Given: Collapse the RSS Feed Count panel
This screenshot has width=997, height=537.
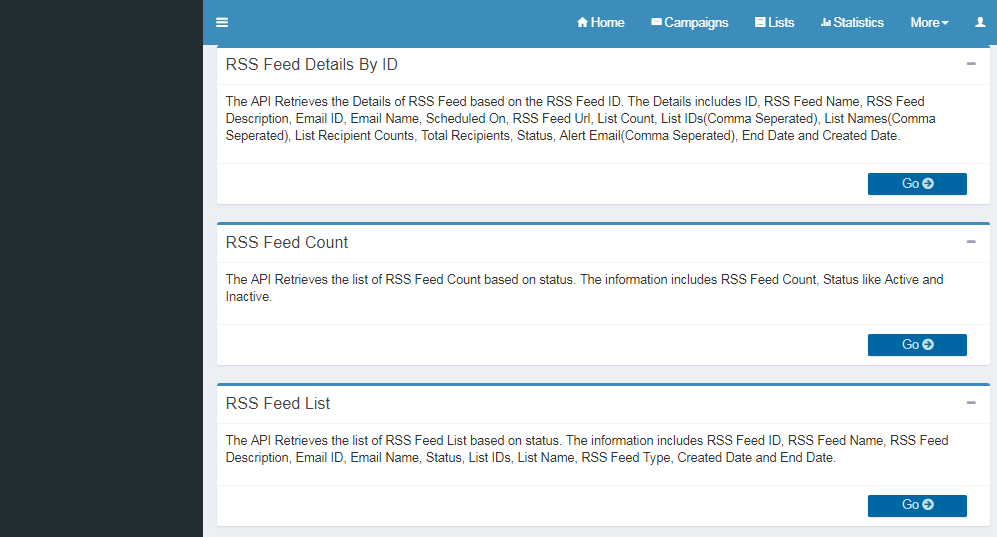Looking at the screenshot, I should click(x=971, y=242).
